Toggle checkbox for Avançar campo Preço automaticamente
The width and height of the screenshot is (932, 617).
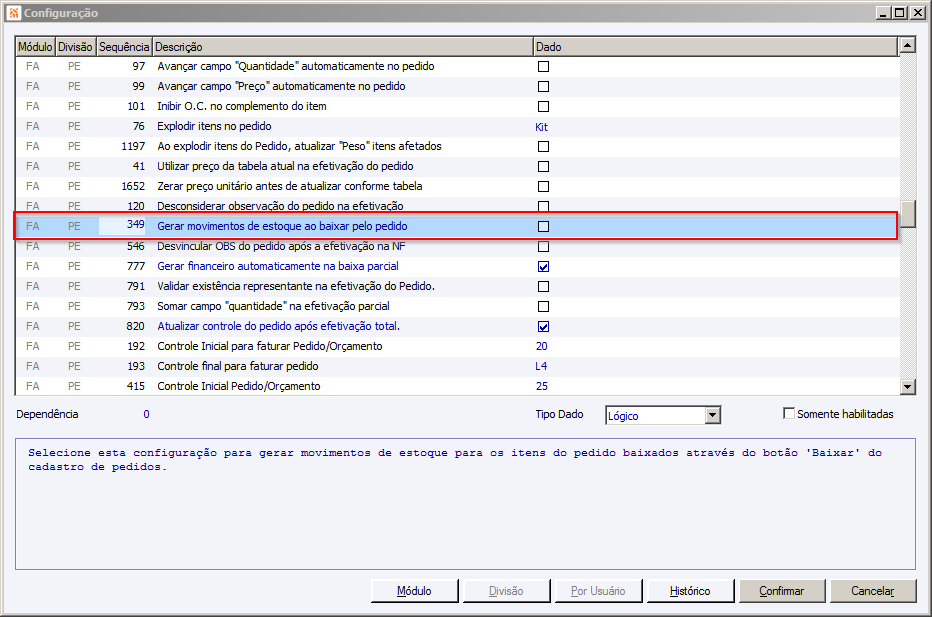click(x=543, y=87)
